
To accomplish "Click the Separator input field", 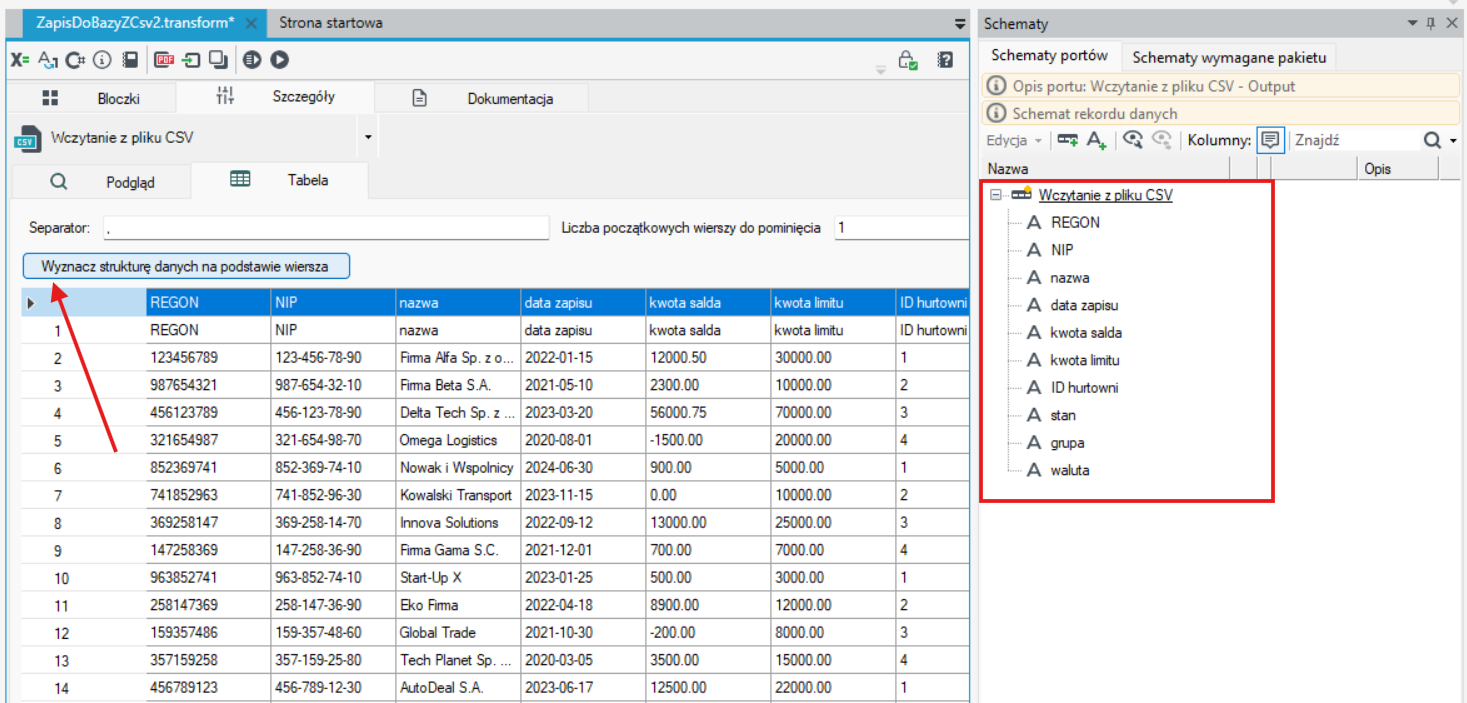I will (326, 228).
